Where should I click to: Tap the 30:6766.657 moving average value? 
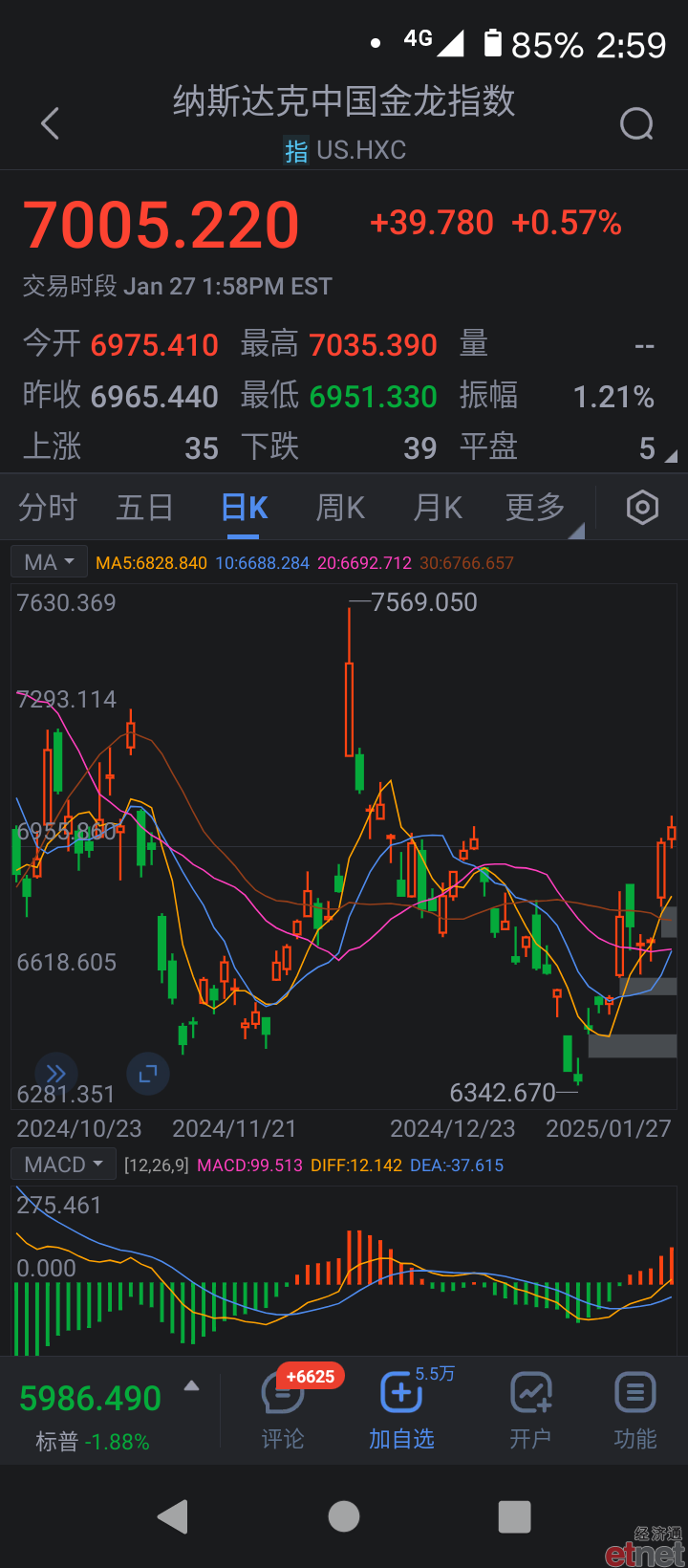[x=466, y=563]
